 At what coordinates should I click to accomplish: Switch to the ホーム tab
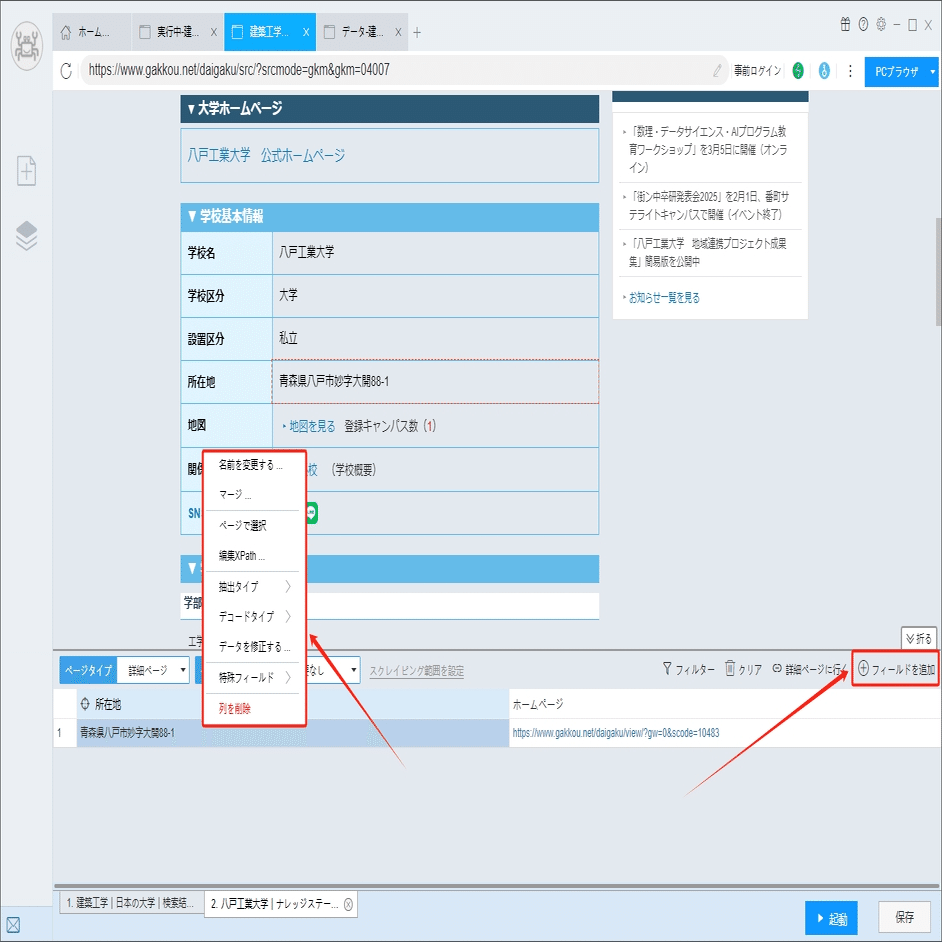pos(91,32)
